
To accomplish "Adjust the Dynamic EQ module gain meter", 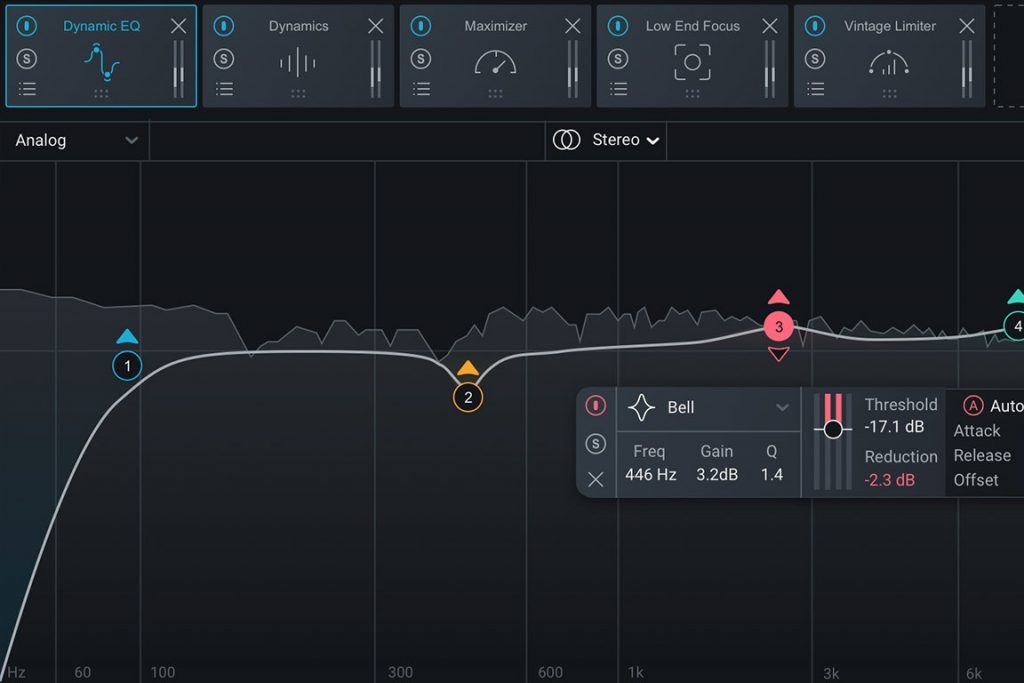I will 178,69.
